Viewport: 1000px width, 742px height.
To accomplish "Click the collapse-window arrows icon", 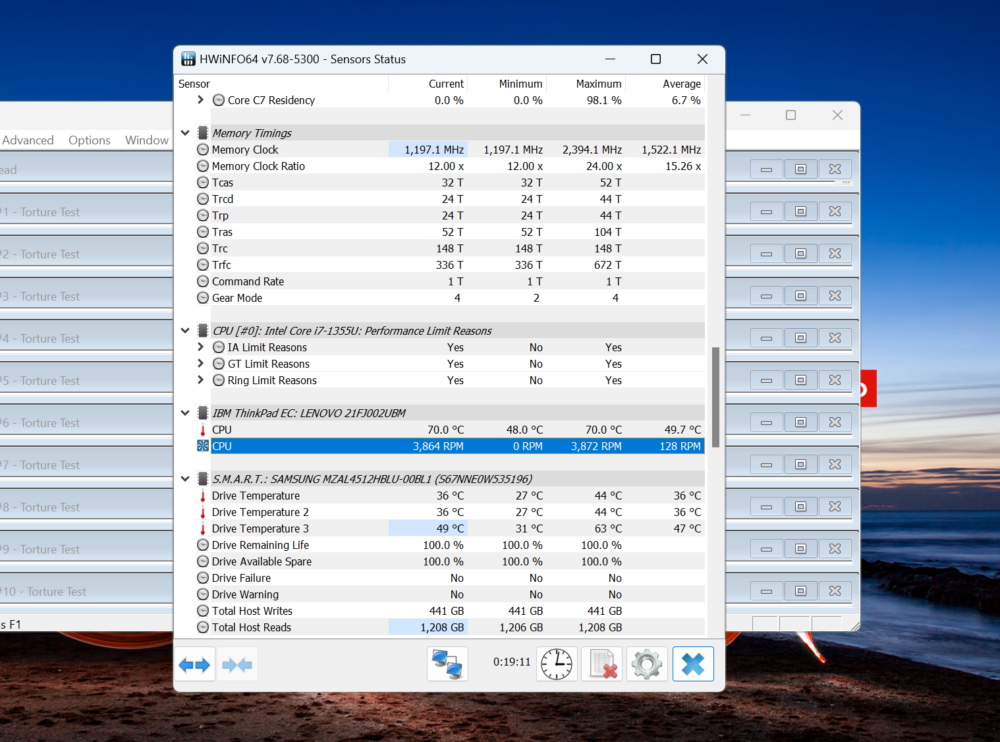I will coord(237,663).
